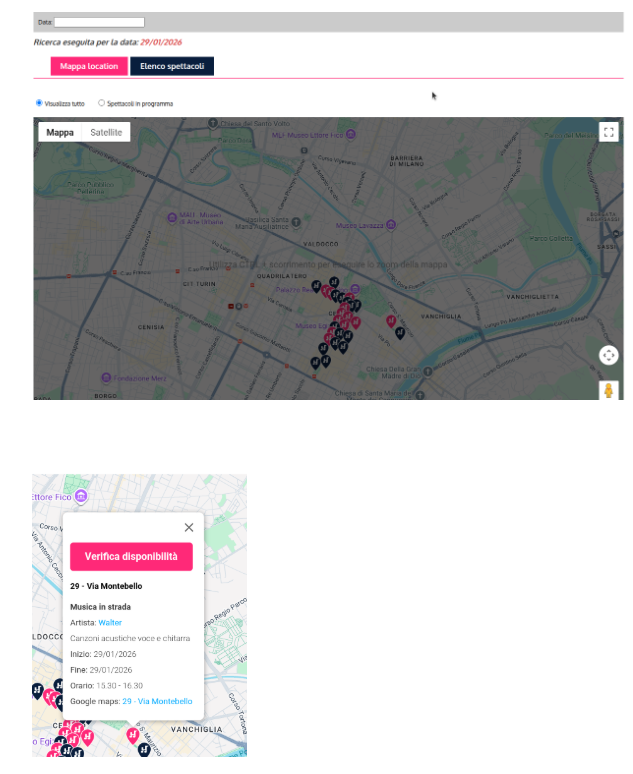Viewport: 633px width, 774px height.
Task: Select the rightmost of the two southernmost black markers
Action: [x=326, y=361]
